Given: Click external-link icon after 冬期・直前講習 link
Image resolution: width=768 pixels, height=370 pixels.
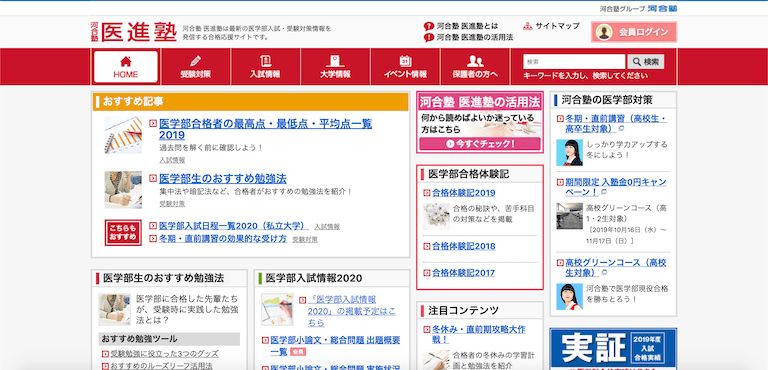Looking at the screenshot, I should click(x=621, y=129).
